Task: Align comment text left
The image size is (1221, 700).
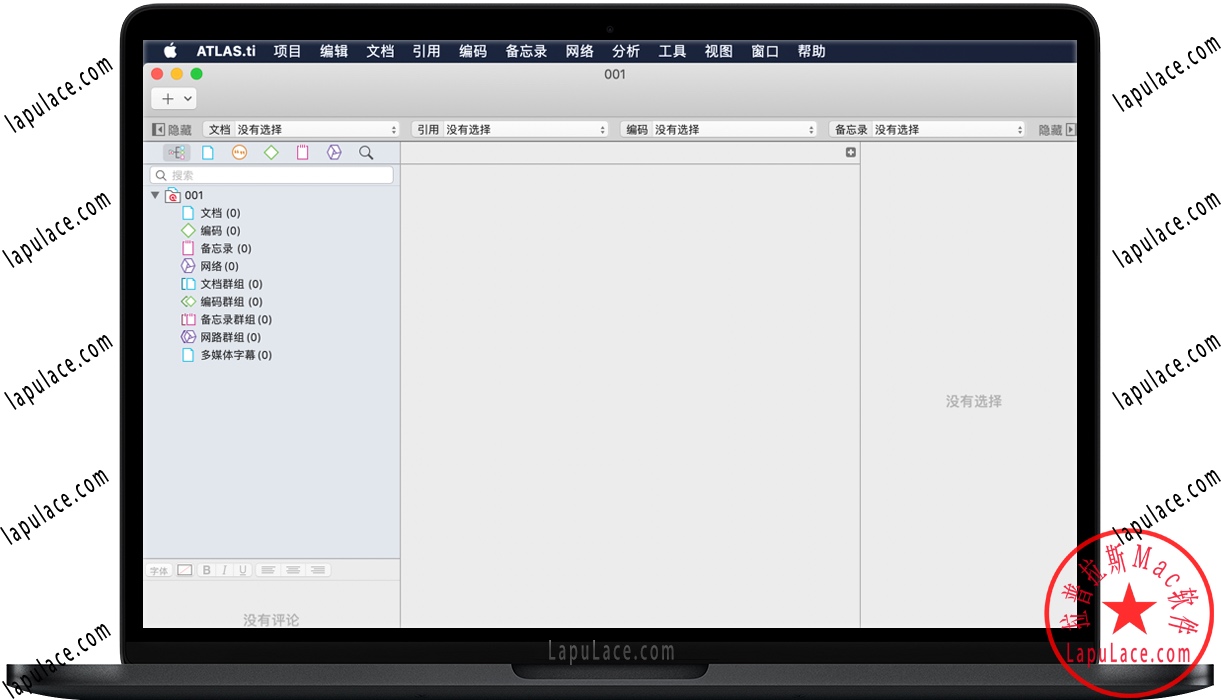Action: pos(267,570)
